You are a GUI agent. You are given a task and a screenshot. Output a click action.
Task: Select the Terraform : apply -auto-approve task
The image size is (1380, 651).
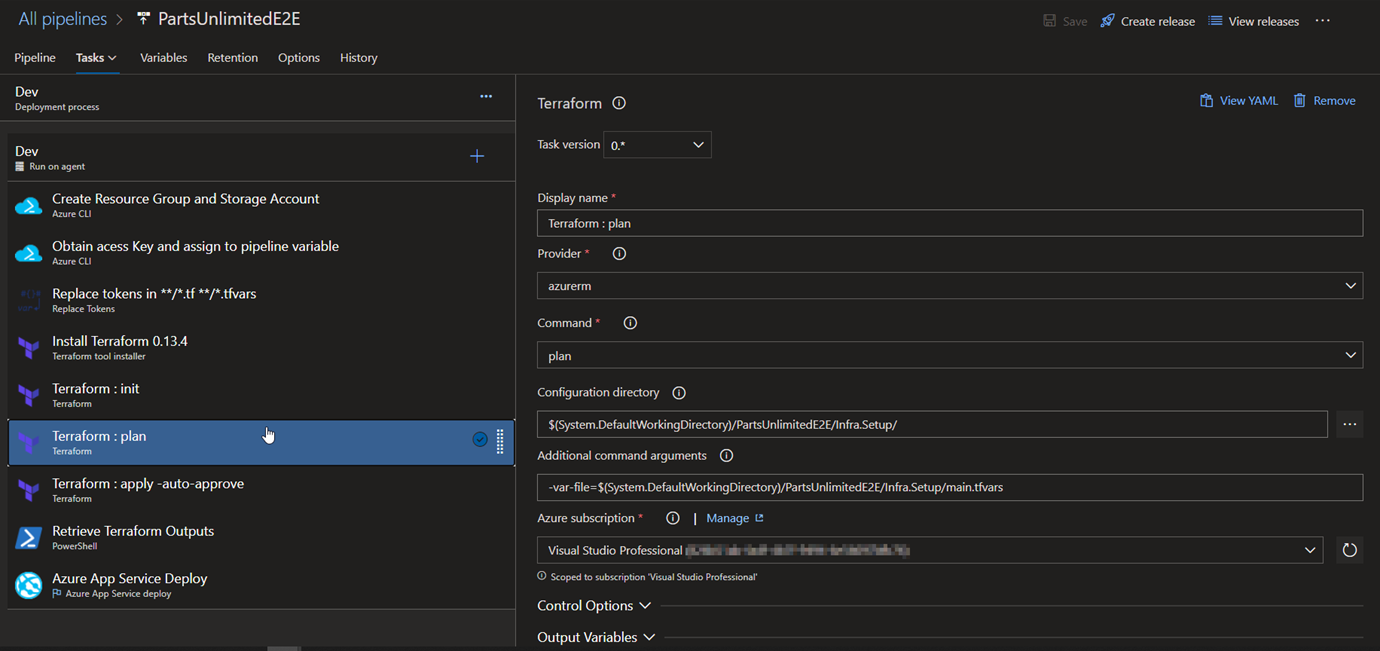(x=261, y=490)
